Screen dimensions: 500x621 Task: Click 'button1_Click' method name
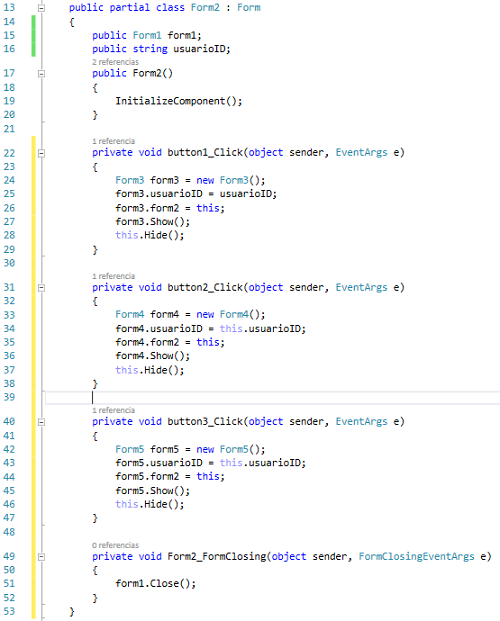(x=205, y=152)
